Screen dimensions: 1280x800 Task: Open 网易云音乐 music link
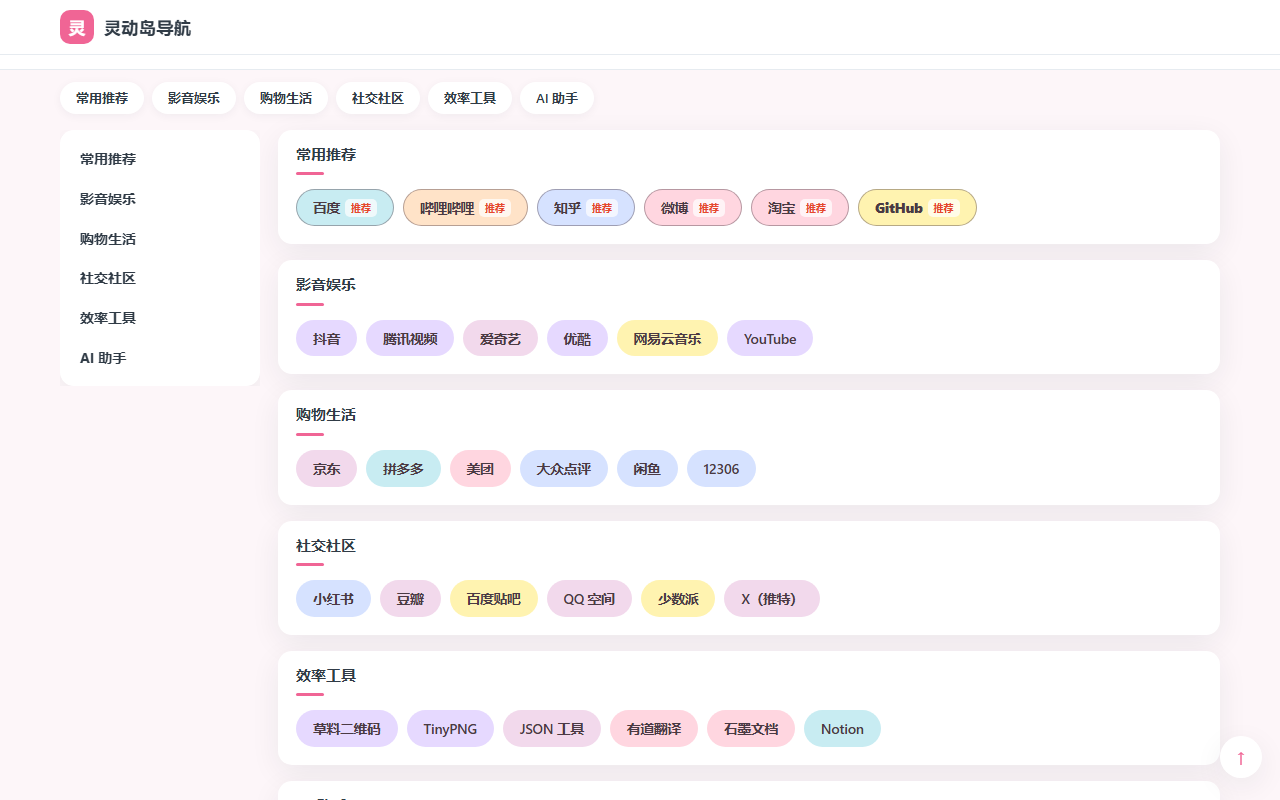(x=667, y=339)
